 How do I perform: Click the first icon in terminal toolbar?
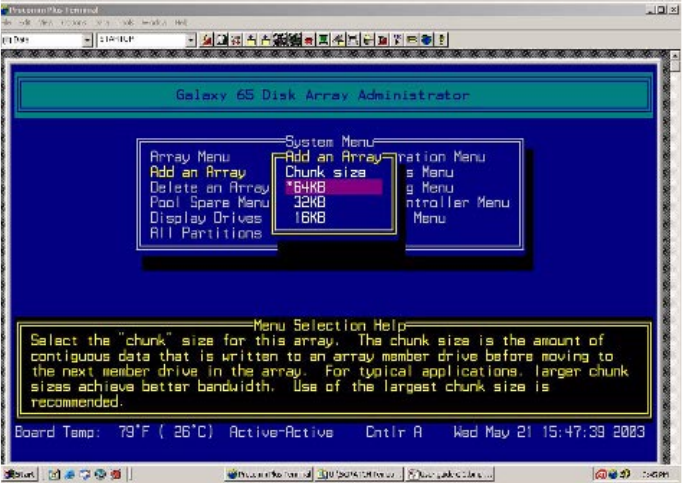tap(207, 39)
